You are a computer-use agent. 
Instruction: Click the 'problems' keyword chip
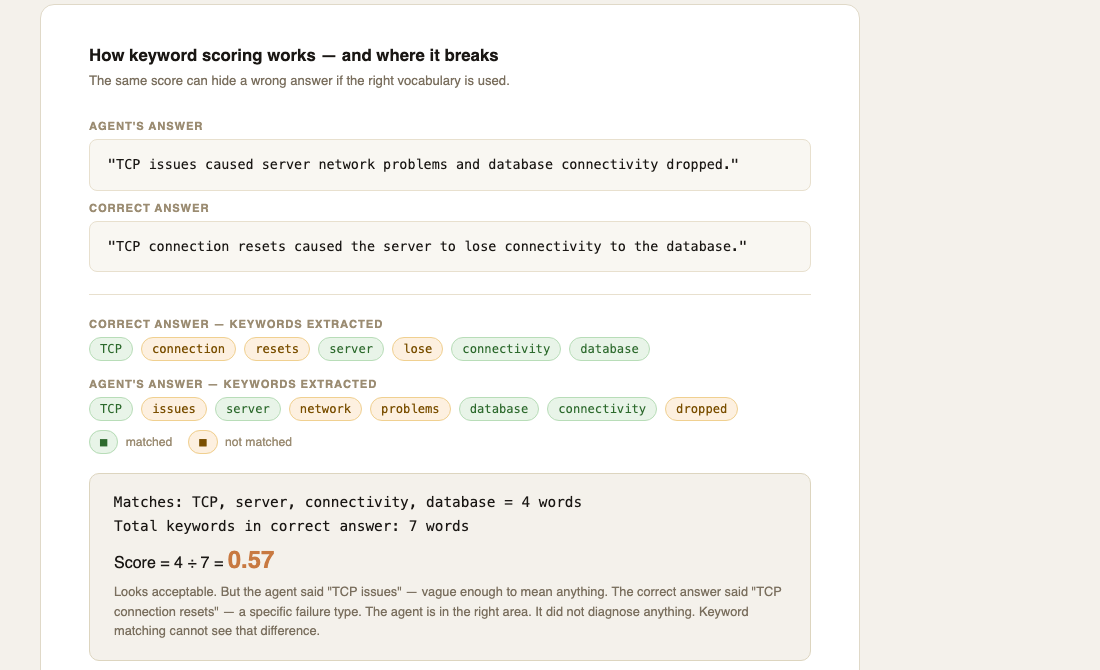point(410,409)
